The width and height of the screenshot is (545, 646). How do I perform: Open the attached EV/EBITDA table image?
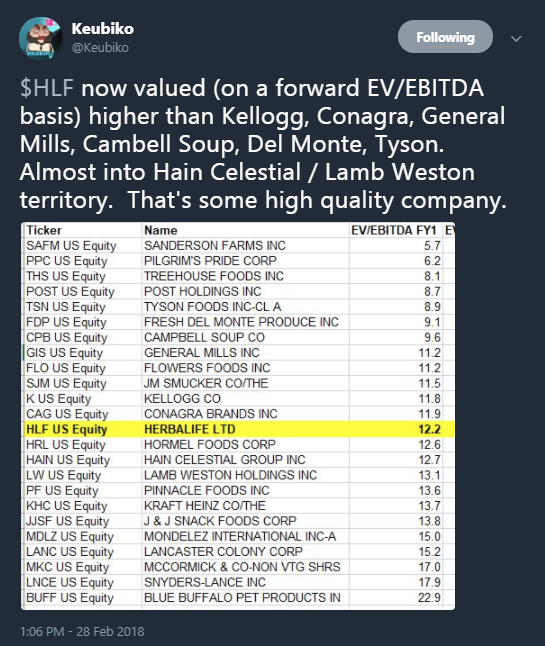[238, 416]
